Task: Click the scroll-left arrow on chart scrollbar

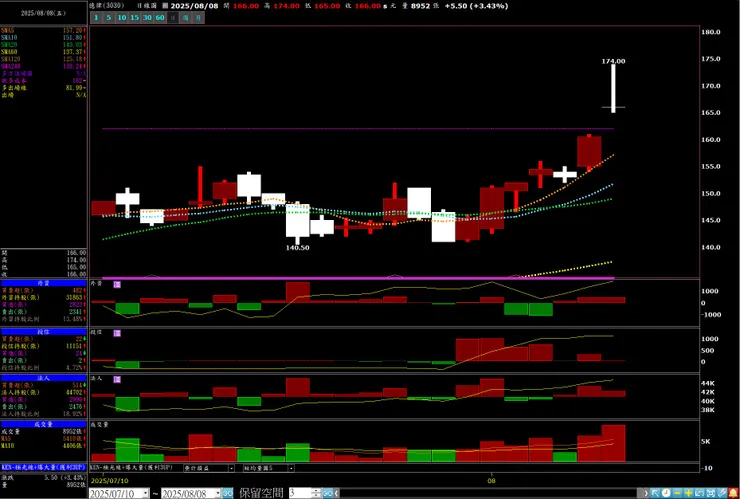Action: tap(337, 493)
